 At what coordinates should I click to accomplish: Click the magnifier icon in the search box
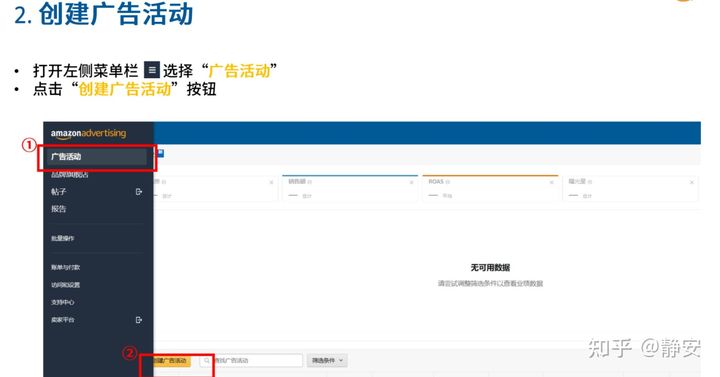(x=207, y=361)
